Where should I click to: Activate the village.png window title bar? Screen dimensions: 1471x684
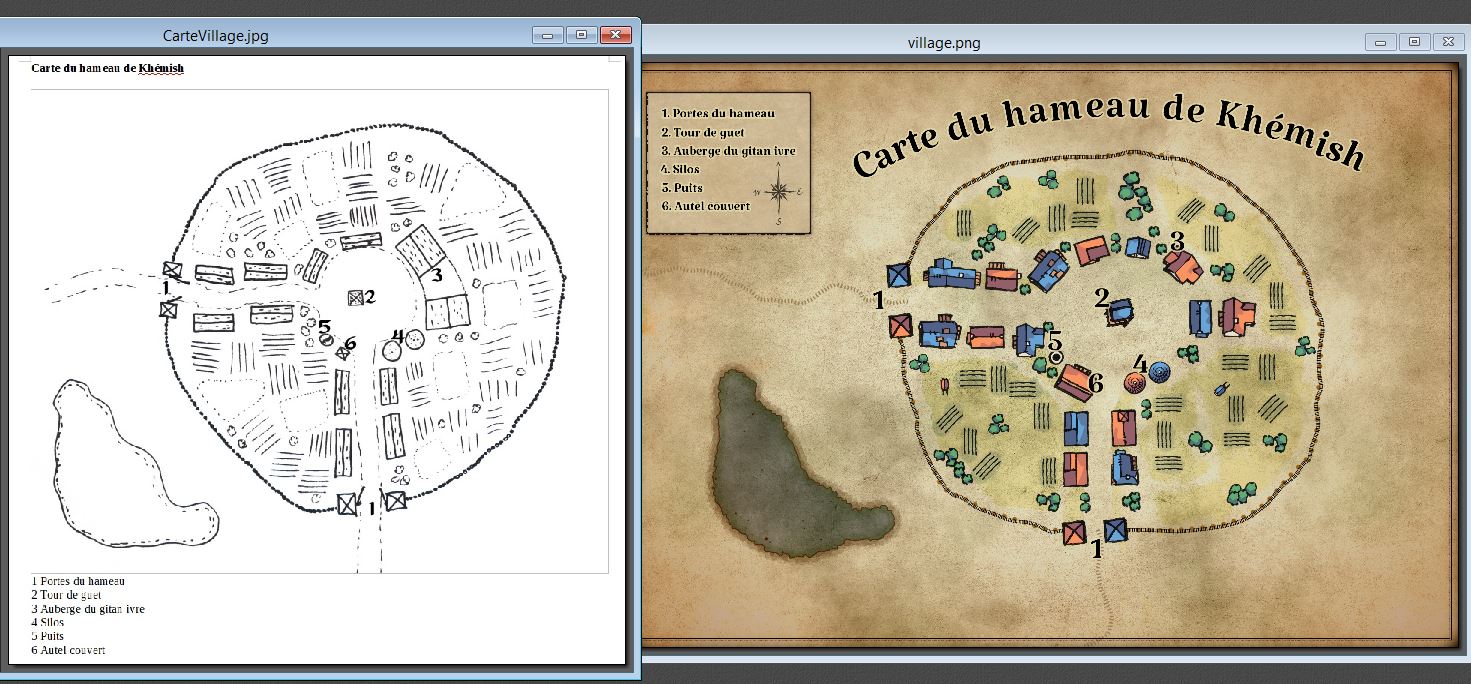943,42
